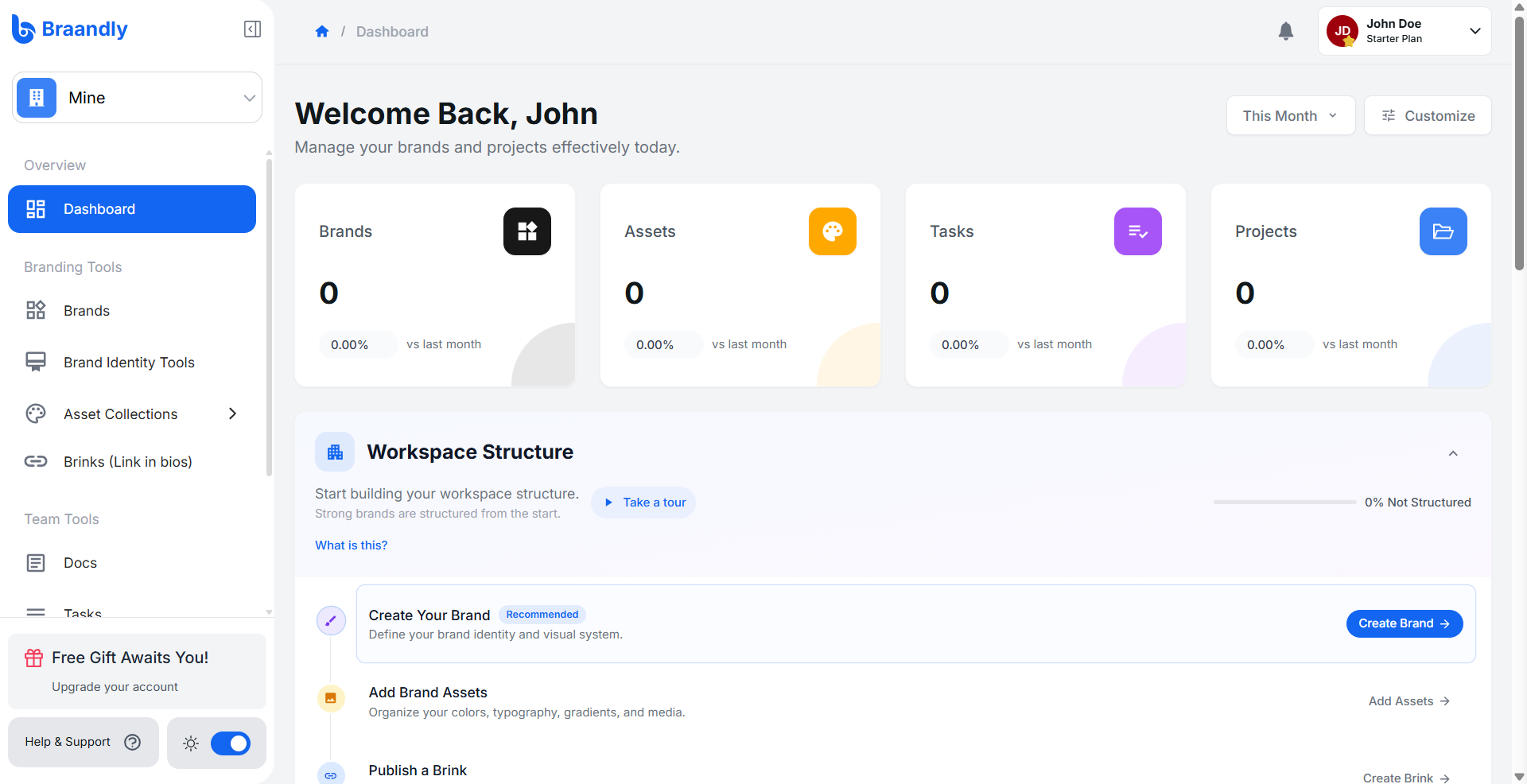The width and height of the screenshot is (1527, 784).
Task: Click the Help & Support button
Action: (84, 742)
